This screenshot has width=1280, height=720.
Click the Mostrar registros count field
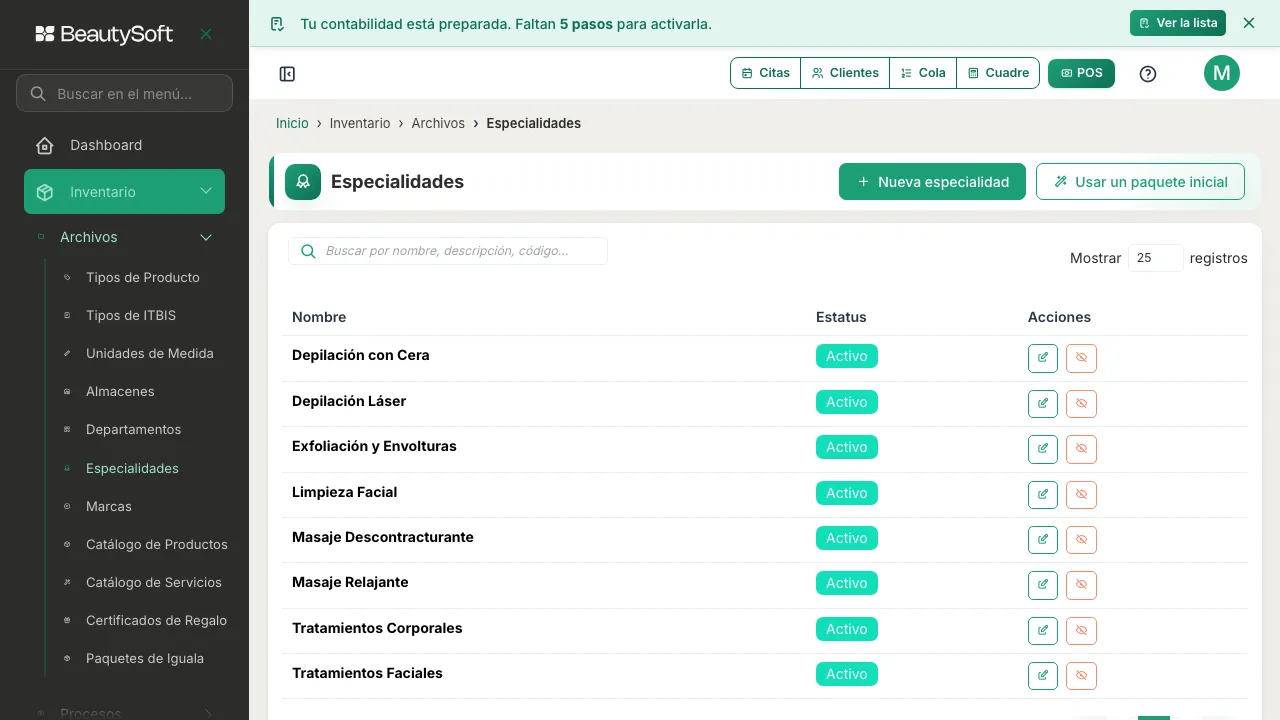coord(1155,258)
